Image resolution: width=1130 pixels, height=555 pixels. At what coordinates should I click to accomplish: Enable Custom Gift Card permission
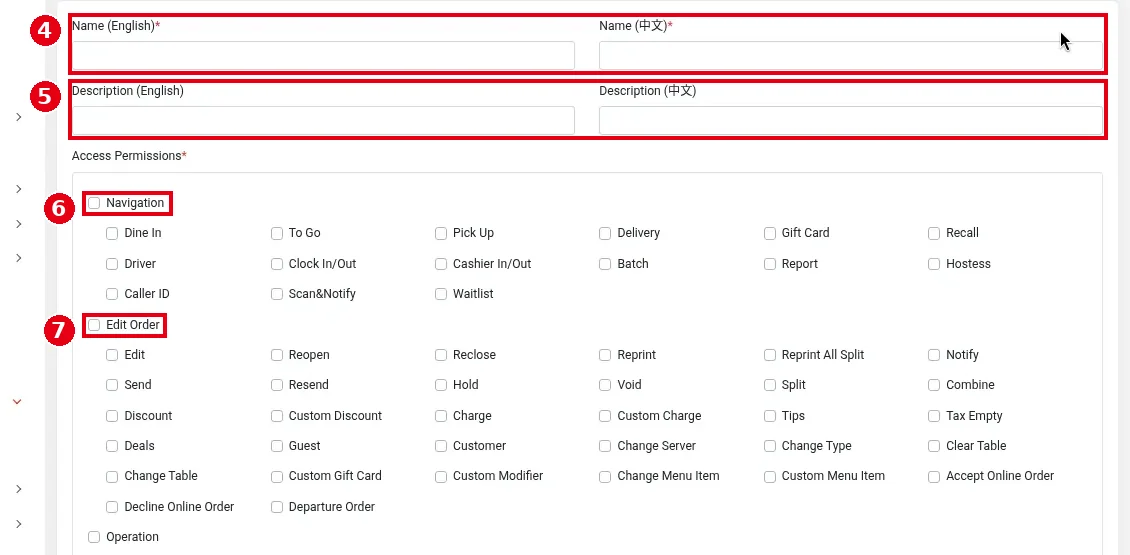(x=277, y=476)
